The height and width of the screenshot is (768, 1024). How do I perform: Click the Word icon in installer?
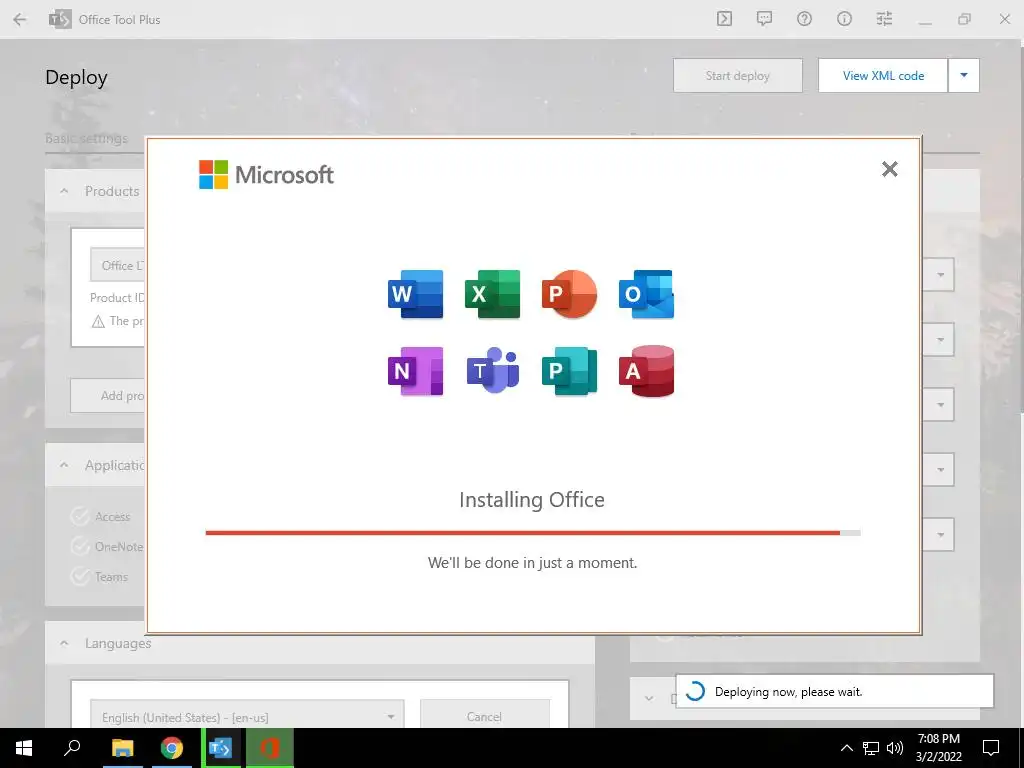click(x=415, y=294)
